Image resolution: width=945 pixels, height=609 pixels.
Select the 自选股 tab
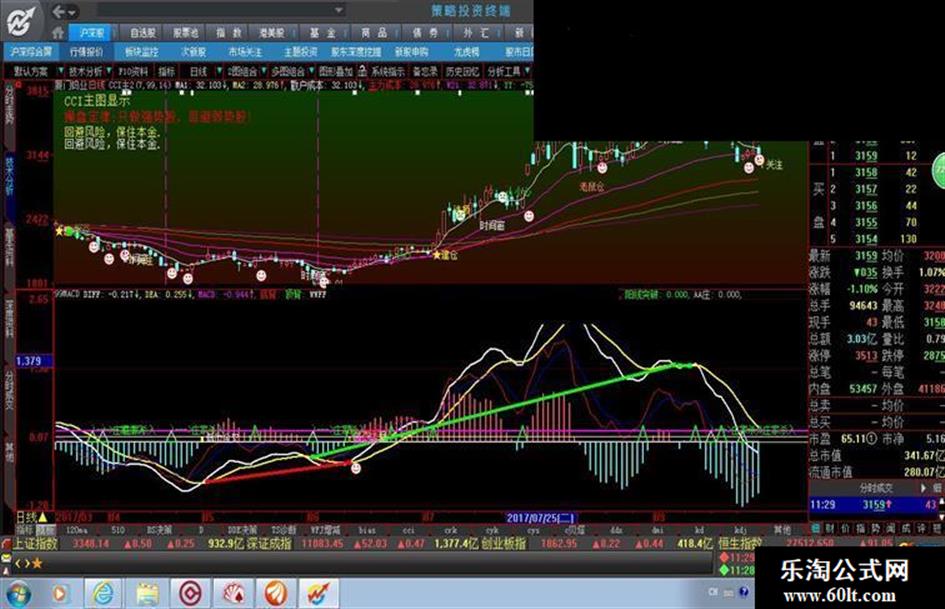(x=143, y=33)
